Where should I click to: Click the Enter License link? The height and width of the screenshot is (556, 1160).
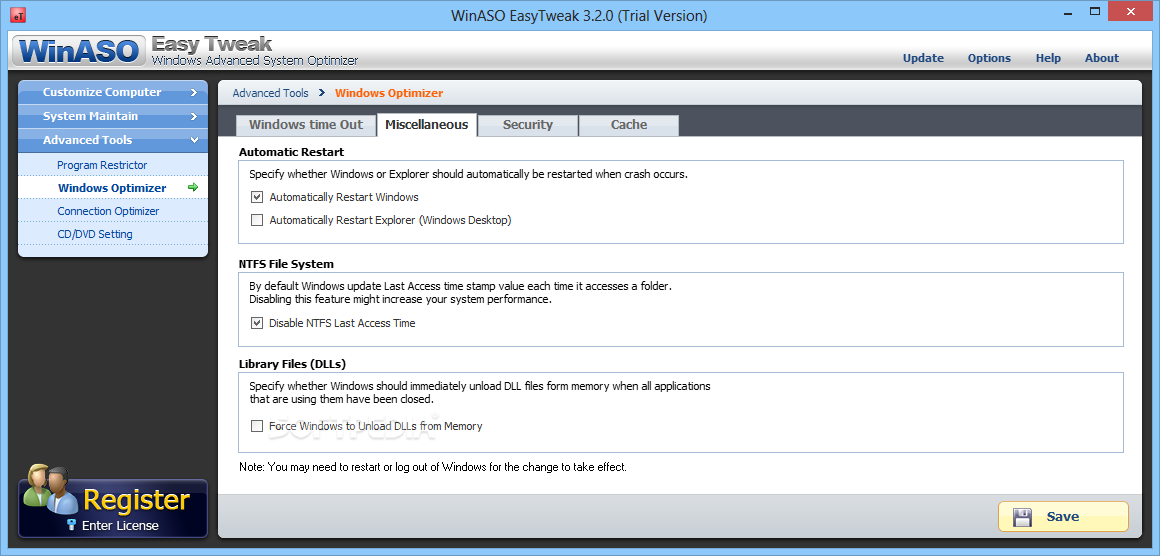(120, 526)
